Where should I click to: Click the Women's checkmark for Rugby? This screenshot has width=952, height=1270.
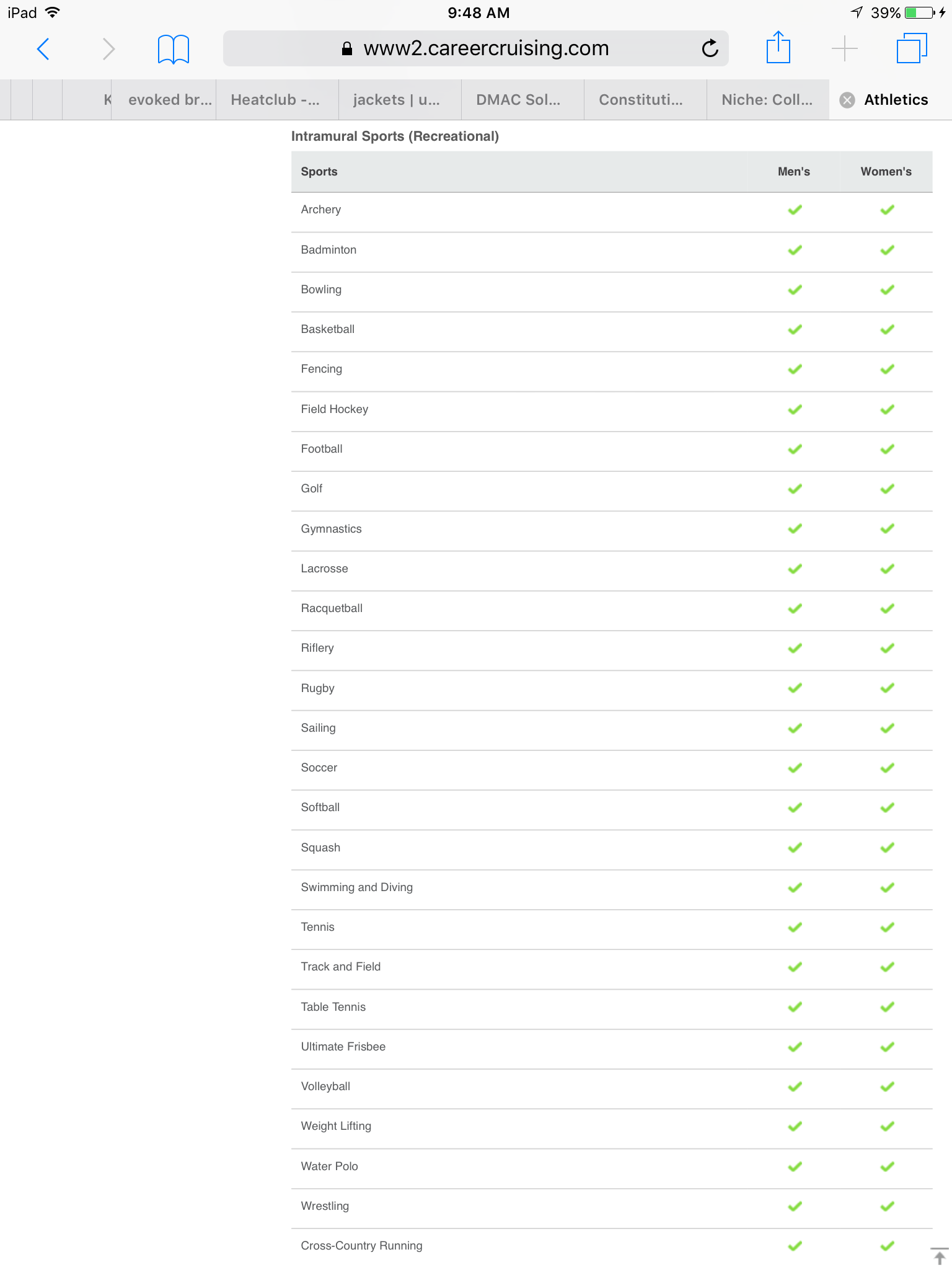887,688
